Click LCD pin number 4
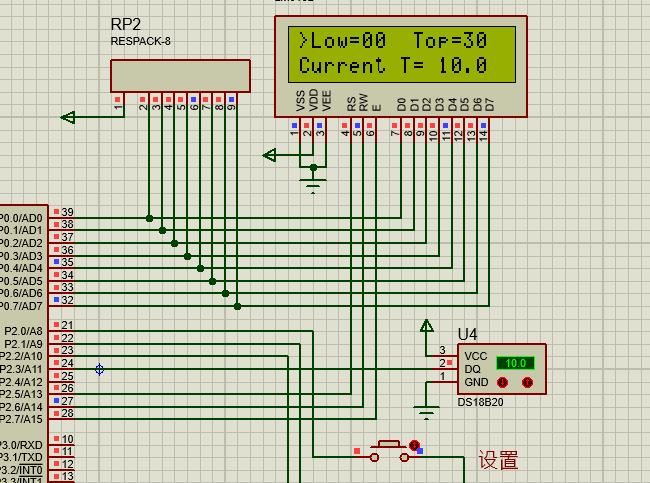Image resolution: width=650 pixels, height=483 pixels. point(345,133)
